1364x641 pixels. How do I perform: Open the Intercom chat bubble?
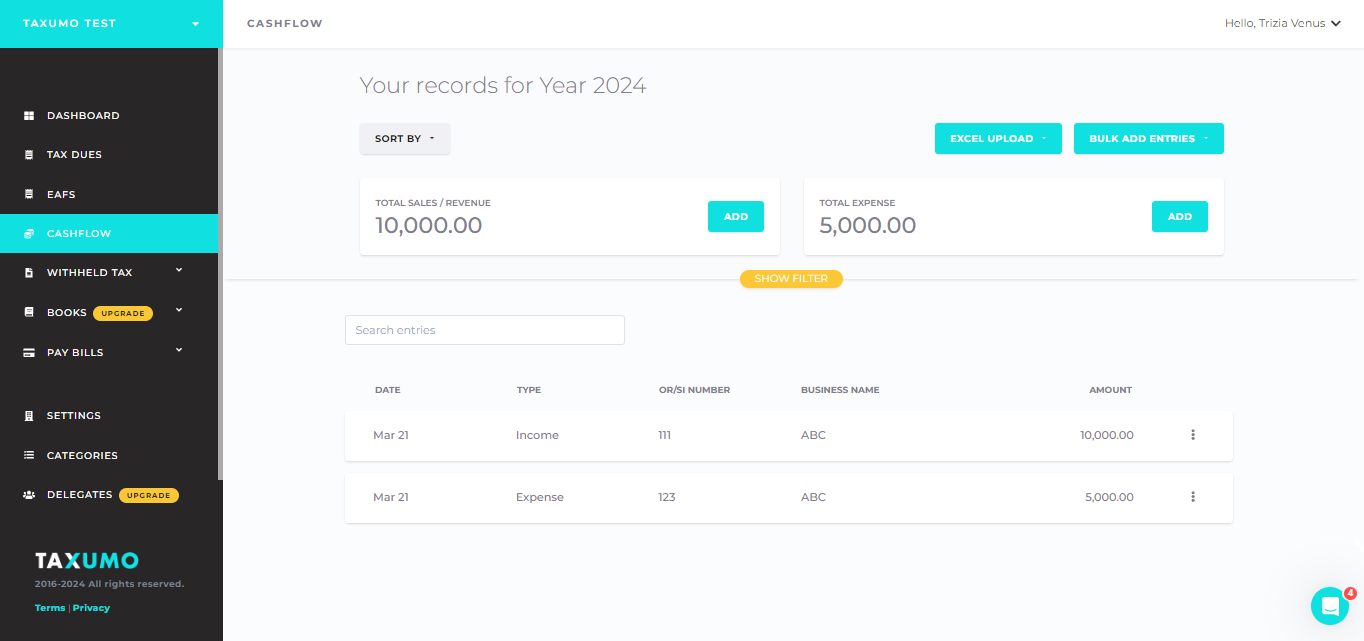coord(1330,606)
